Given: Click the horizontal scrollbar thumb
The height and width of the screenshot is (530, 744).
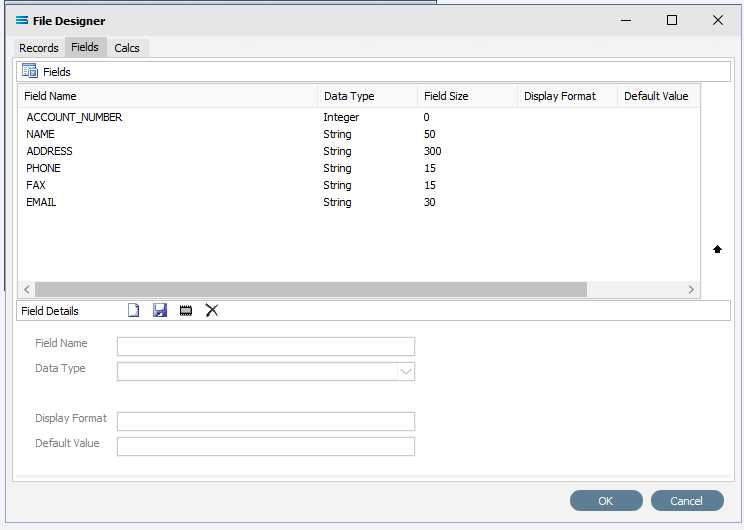Looking at the screenshot, I should pos(311,289).
